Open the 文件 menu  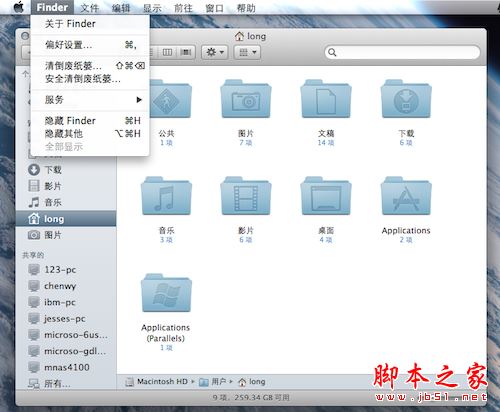coord(89,8)
